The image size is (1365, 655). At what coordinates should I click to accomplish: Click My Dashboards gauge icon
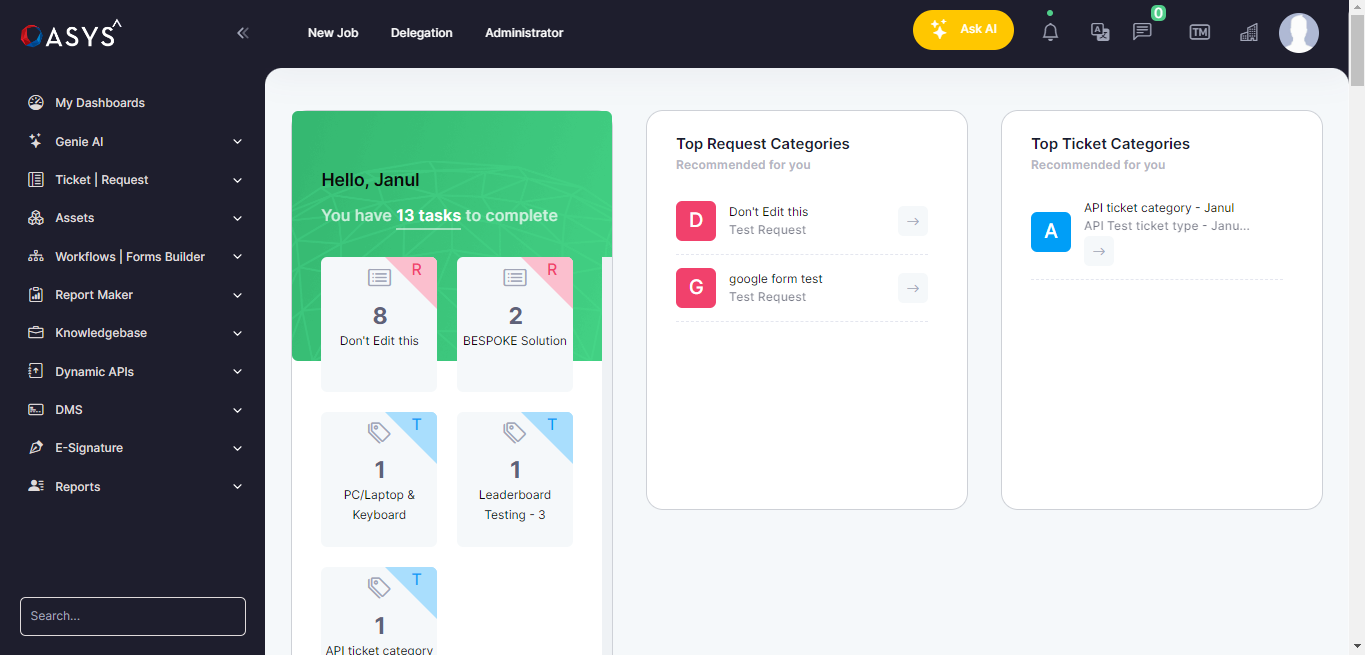pos(36,102)
